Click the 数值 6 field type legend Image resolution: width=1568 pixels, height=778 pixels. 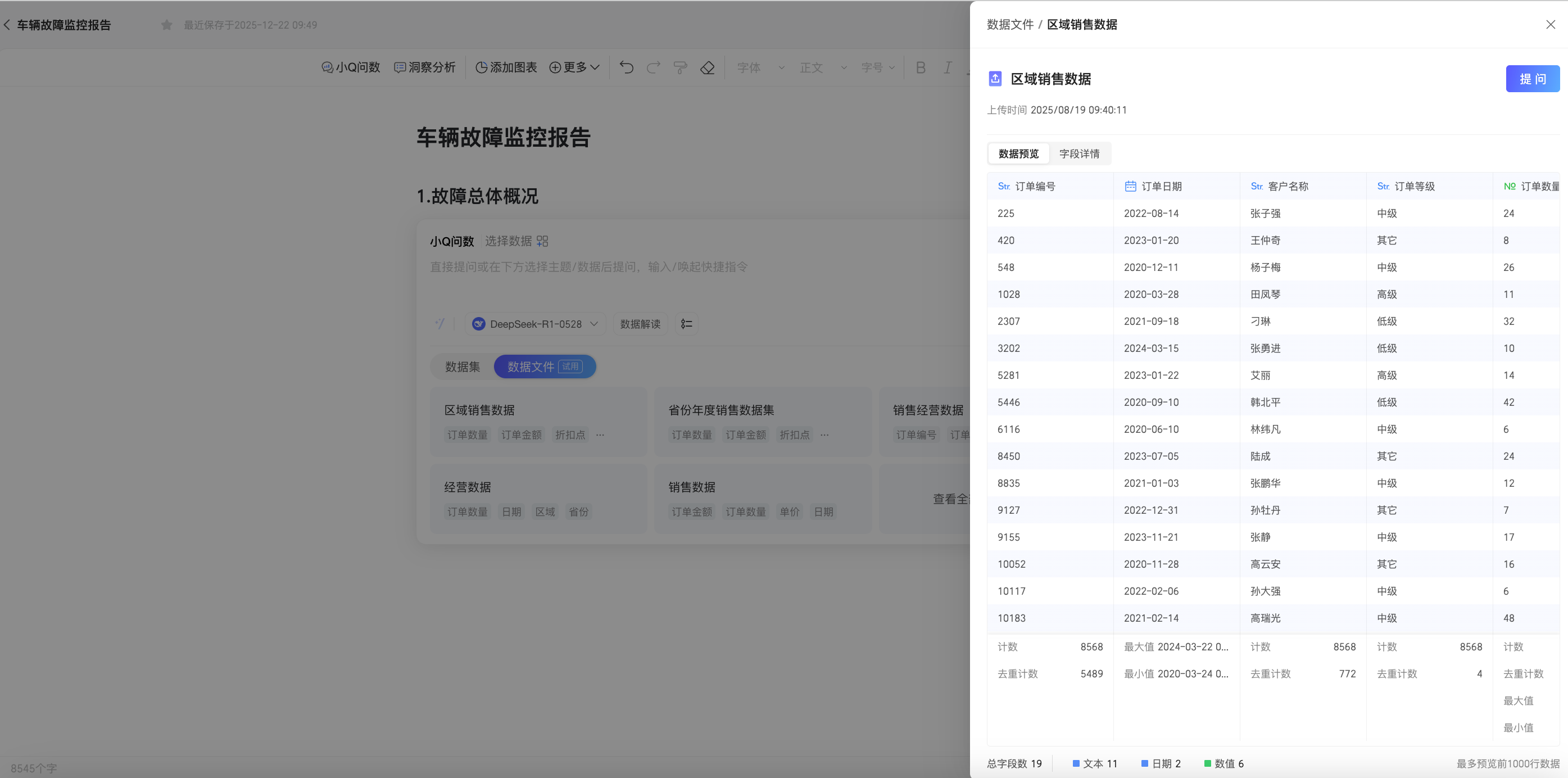[x=1224, y=763]
